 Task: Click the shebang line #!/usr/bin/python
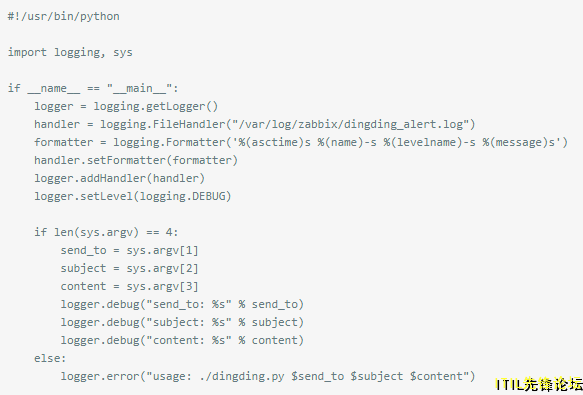[x=64, y=16]
